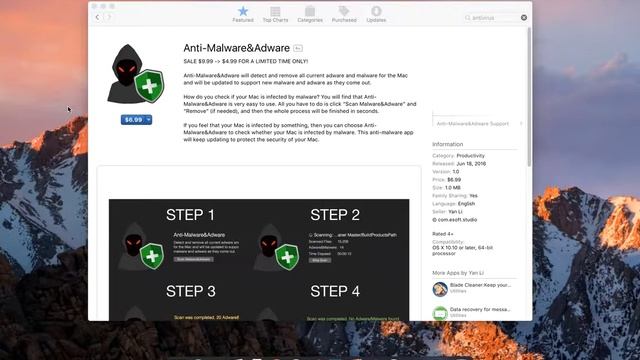Image resolution: width=640 pixels, height=360 pixels.
Task: Click the magnifier icon in search
Action: [x=467, y=18]
